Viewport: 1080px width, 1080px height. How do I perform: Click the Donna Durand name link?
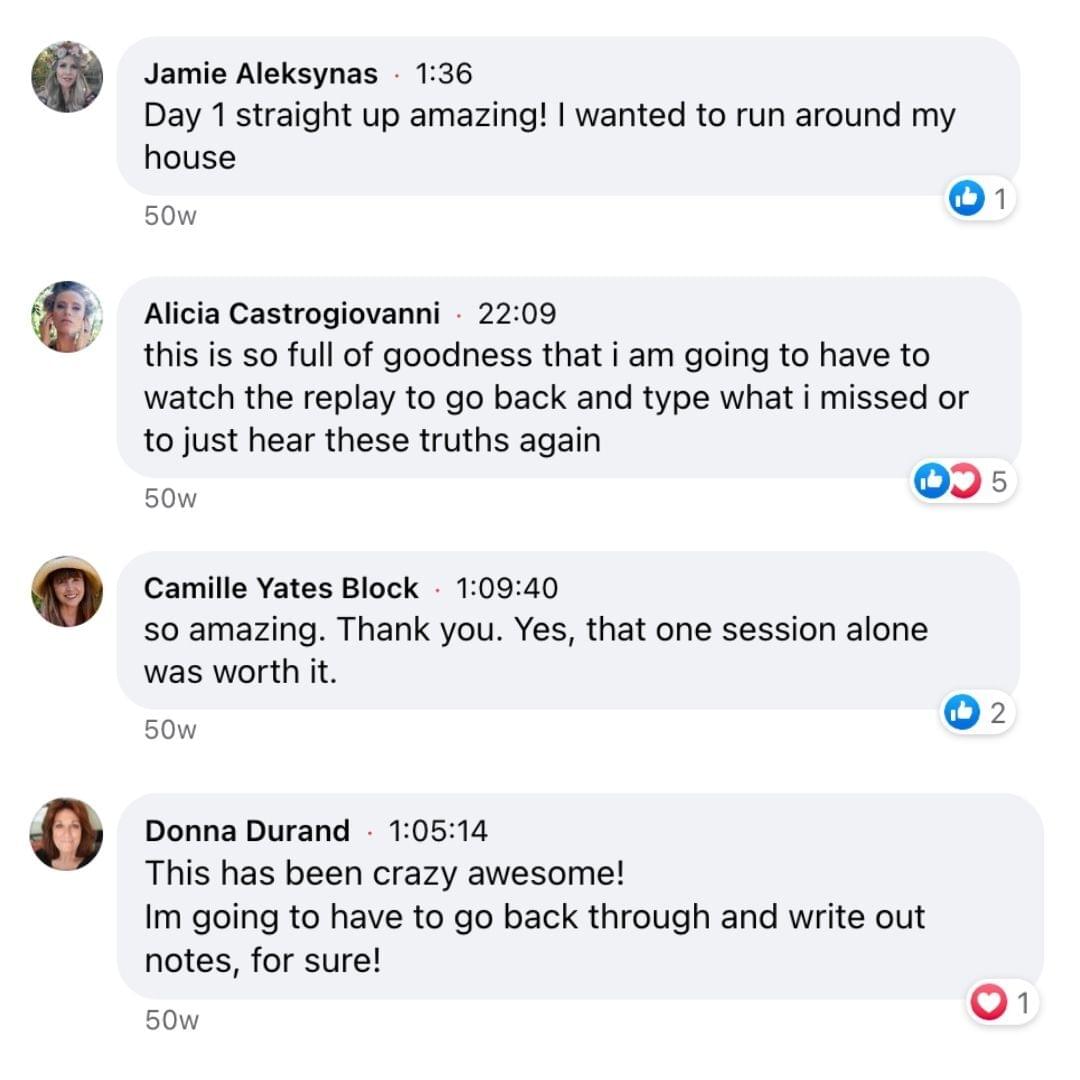pyautogui.click(x=247, y=831)
